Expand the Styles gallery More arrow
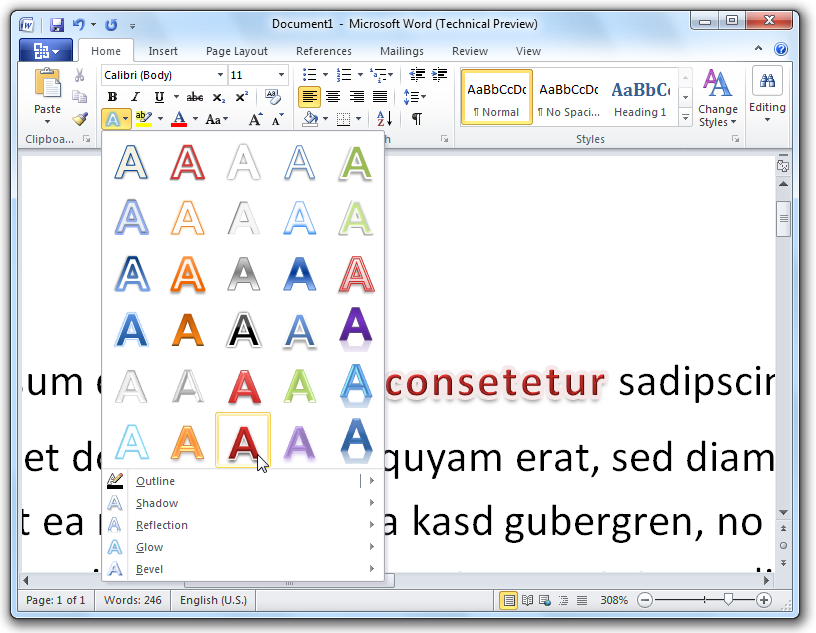Screen dimensions: 816x633 [x=685, y=118]
